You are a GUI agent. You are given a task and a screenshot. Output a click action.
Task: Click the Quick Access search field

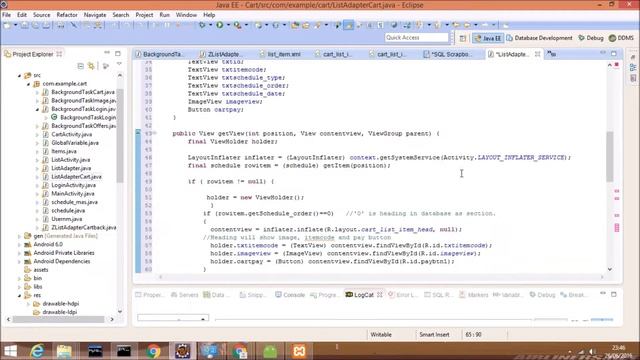pos(416,38)
